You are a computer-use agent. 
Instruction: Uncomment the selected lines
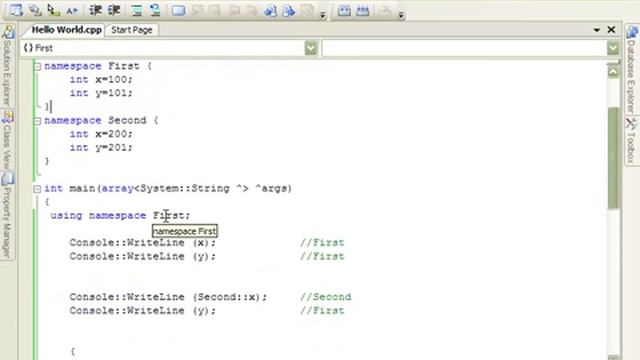pos(155,10)
